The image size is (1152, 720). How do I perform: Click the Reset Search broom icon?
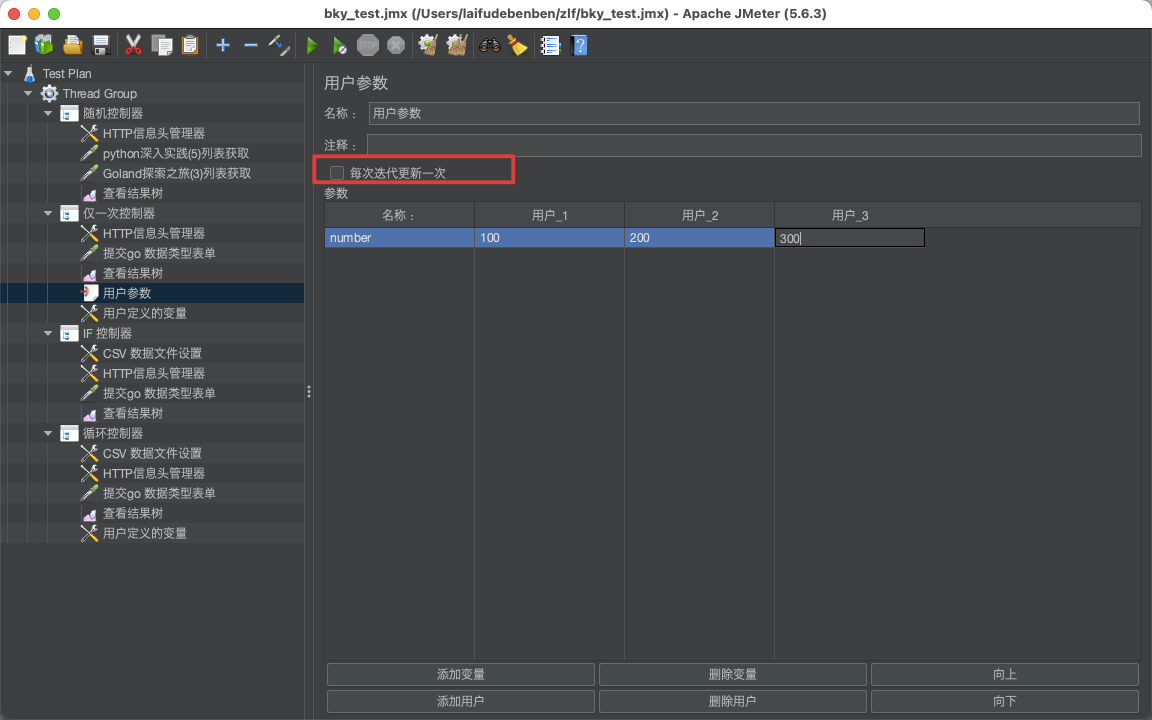pos(517,46)
